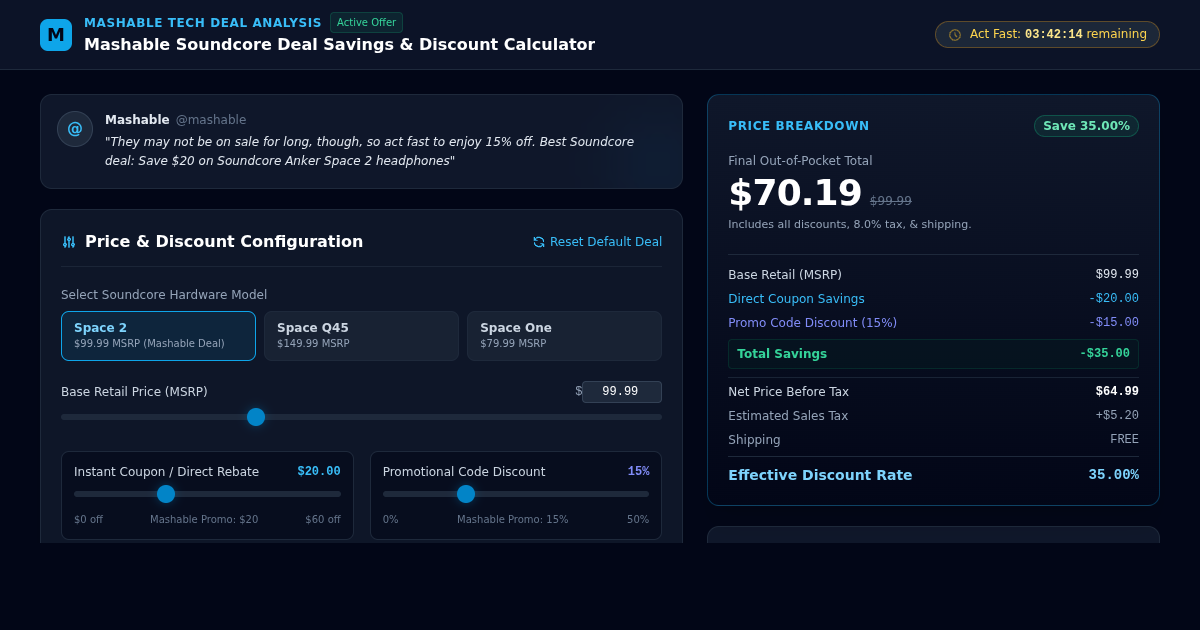Click the MASHABLE TECH DEAL ANALYSIS header text
Viewport: 1200px width, 630px height.
point(203,23)
